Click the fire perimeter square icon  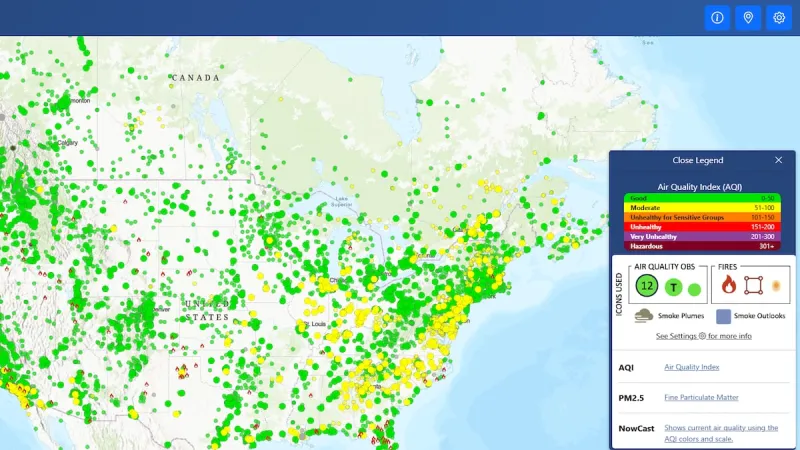pyautogui.click(x=753, y=285)
